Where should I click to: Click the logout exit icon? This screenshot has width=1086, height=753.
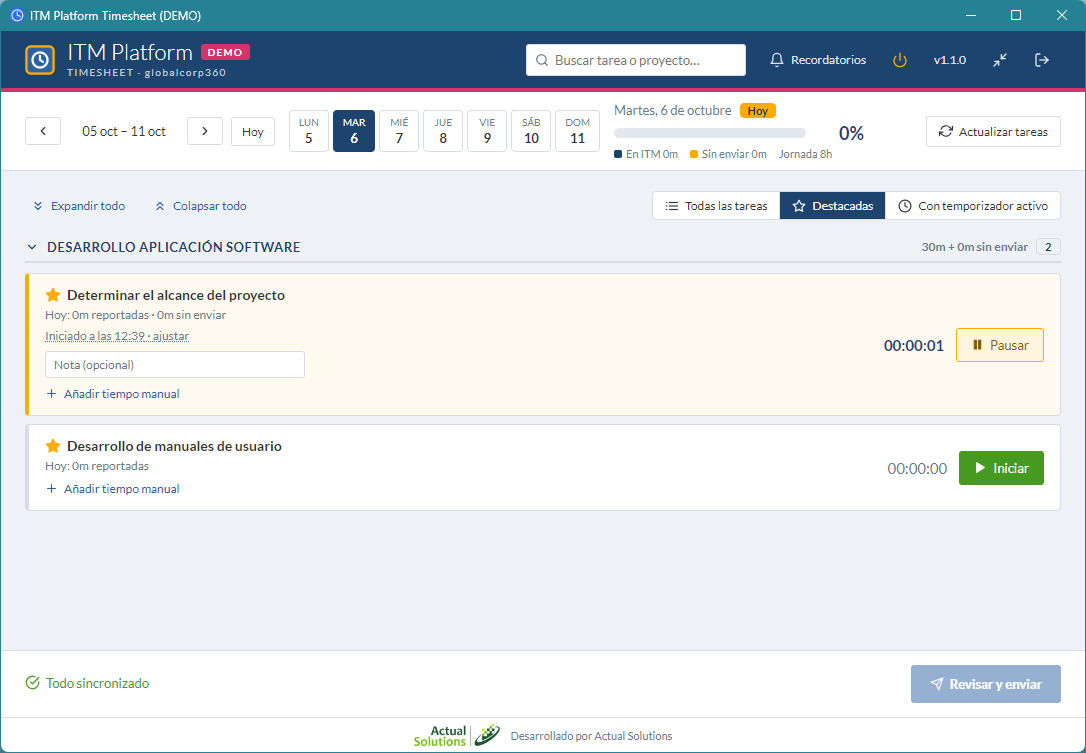coord(1042,60)
